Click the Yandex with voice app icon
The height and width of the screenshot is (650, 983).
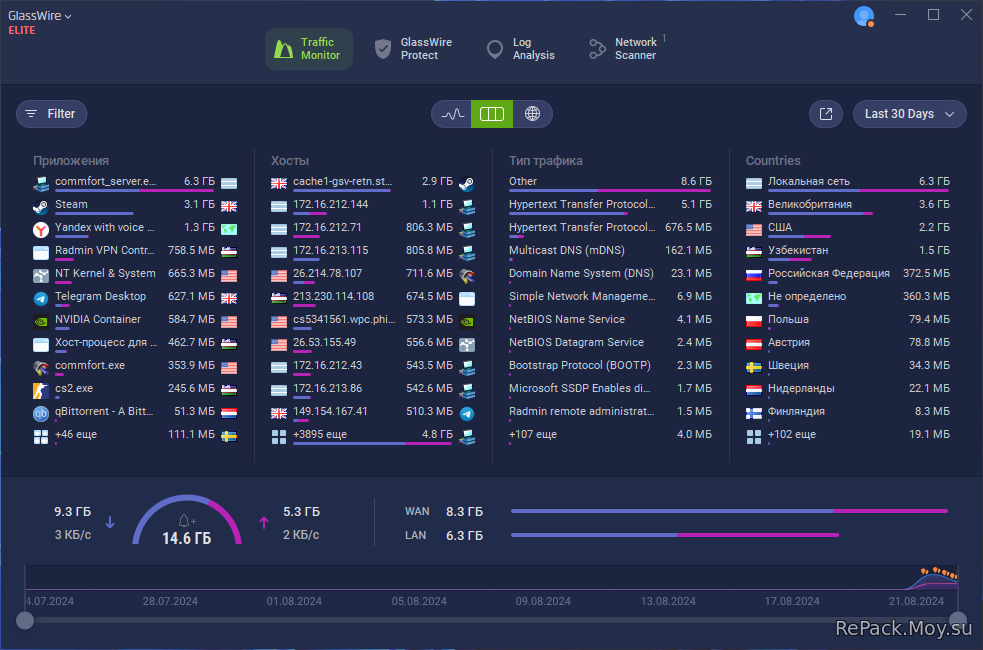coord(41,229)
